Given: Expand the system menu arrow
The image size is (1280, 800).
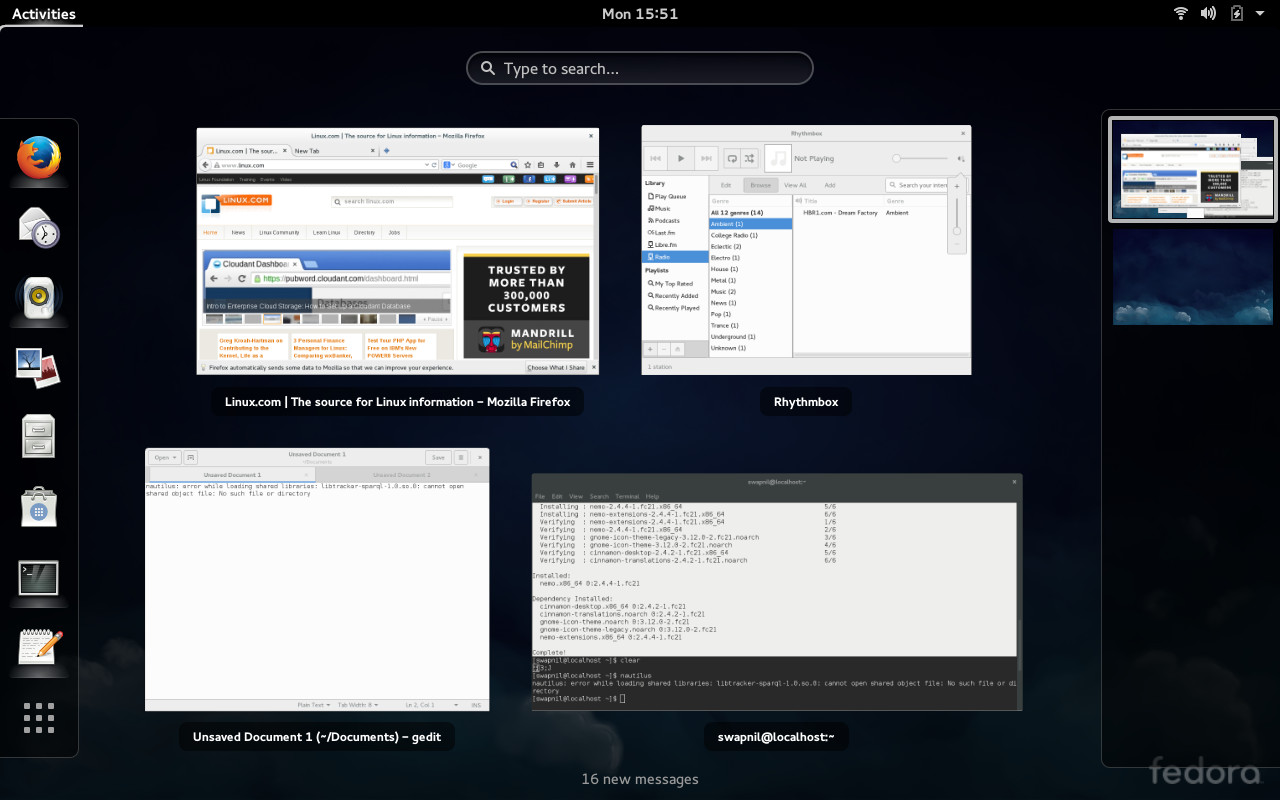Looking at the screenshot, I should [x=1260, y=13].
